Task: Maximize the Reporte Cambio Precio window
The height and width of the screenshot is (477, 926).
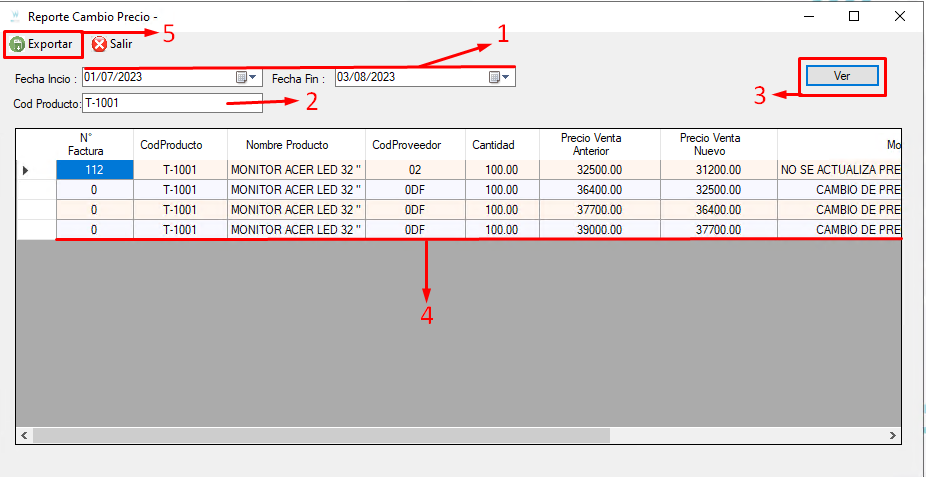Action: pos(854,17)
